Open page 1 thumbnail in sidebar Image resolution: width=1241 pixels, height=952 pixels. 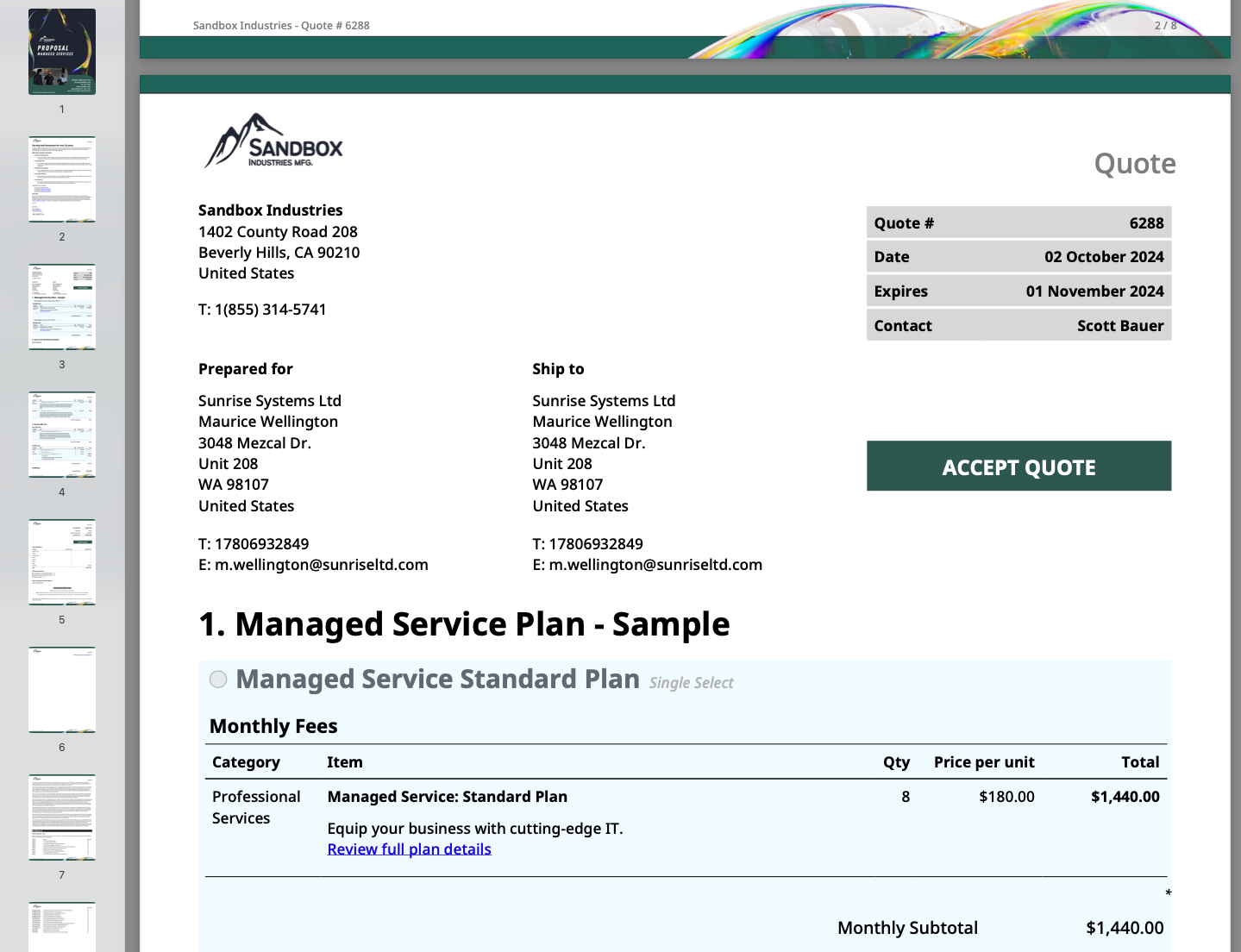point(62,52)
